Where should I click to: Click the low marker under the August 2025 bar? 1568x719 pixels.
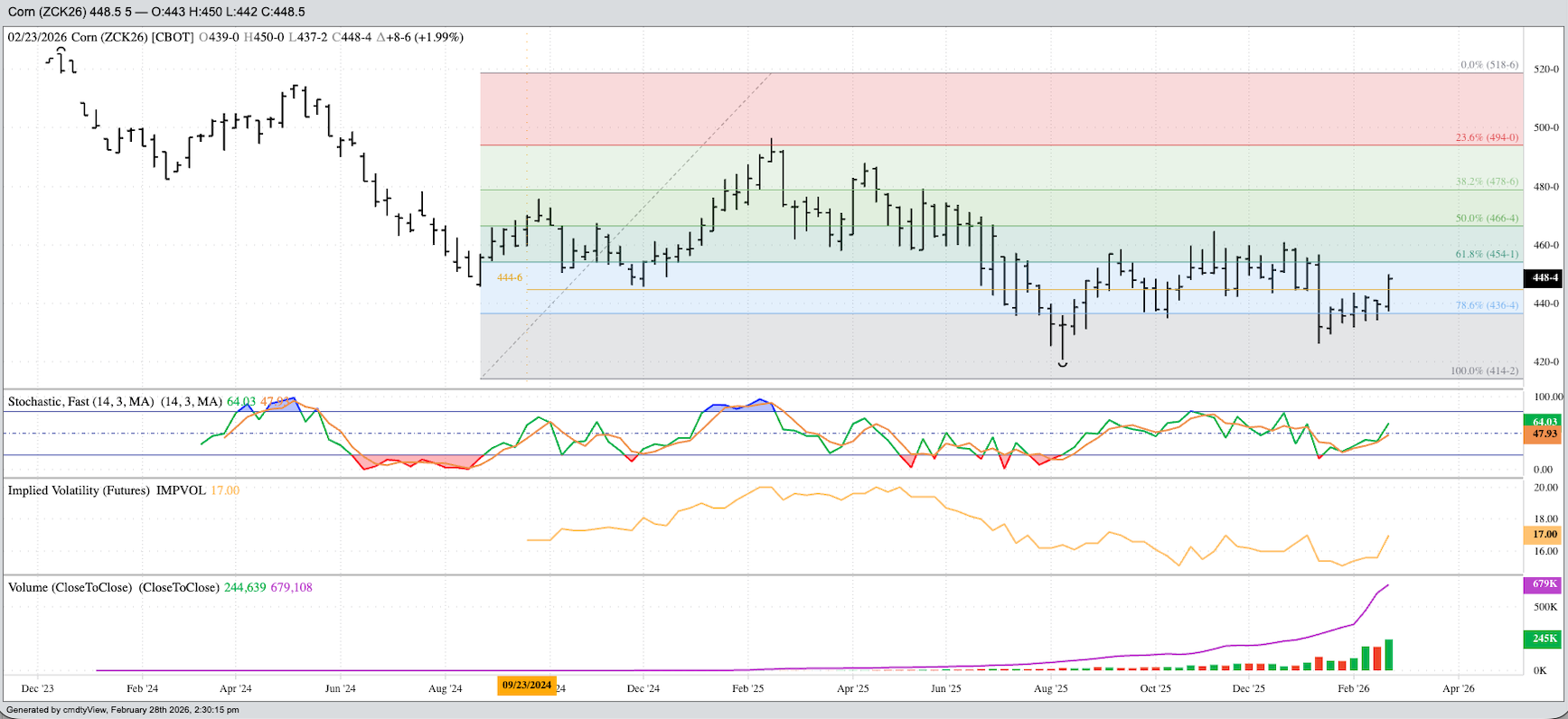[x=1063, y=364]
